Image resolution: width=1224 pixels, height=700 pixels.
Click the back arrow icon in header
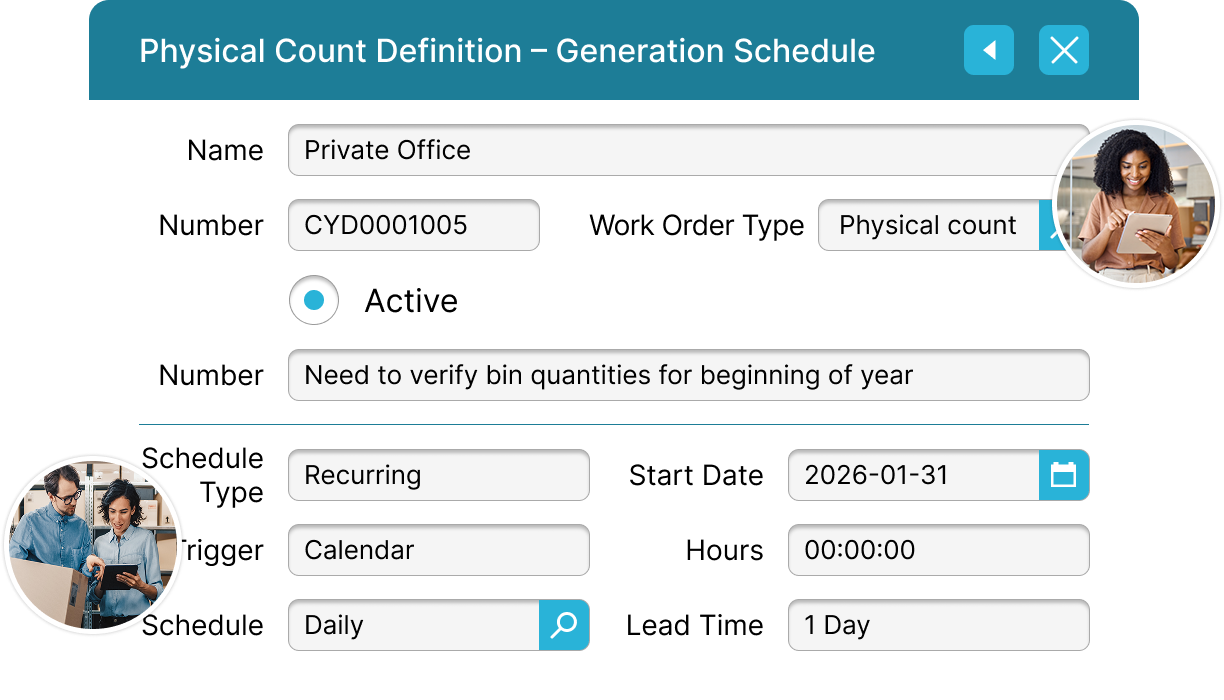[x=988, y=50]
